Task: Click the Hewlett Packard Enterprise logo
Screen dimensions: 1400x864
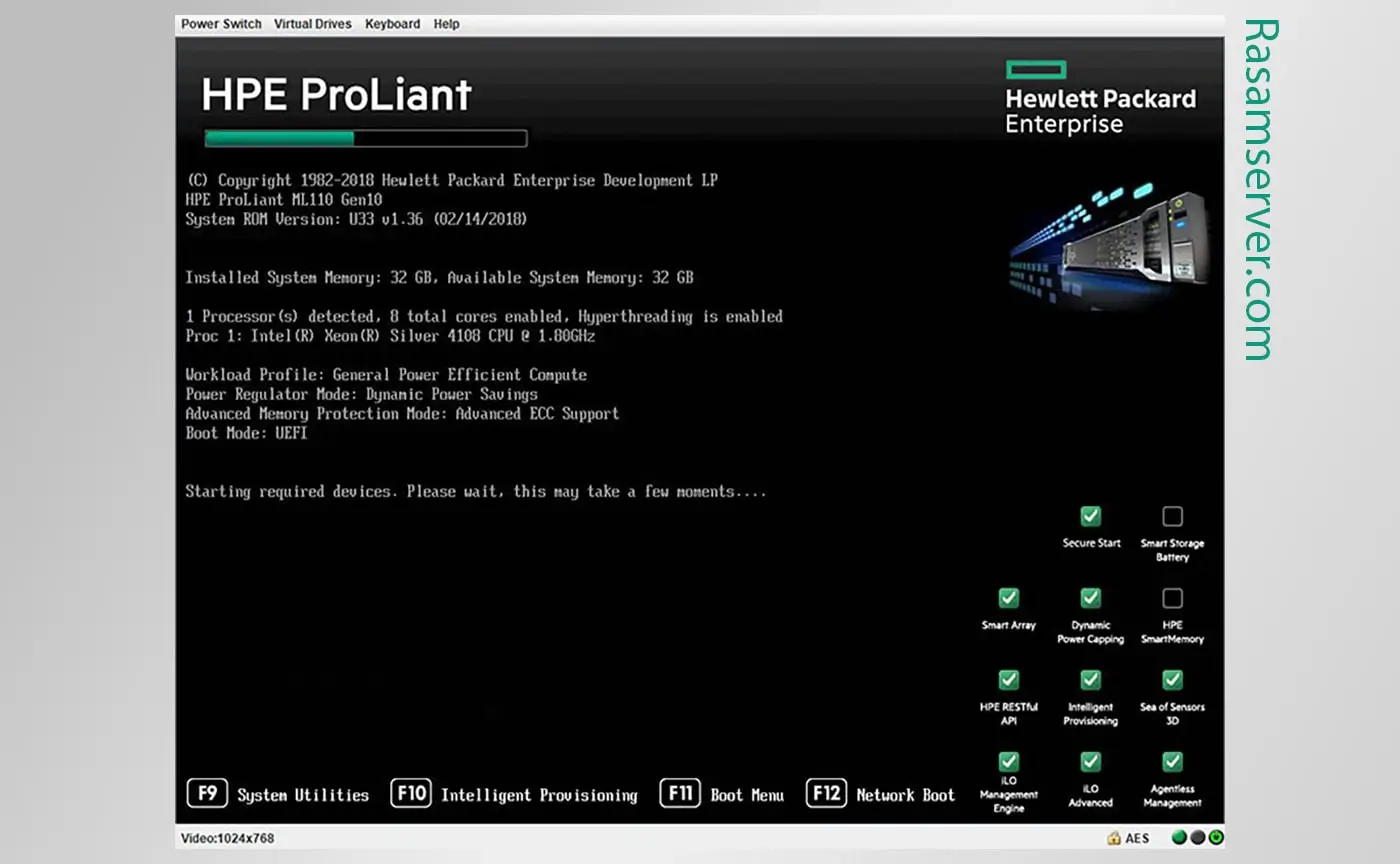Action: click(x=1100, y=98)
